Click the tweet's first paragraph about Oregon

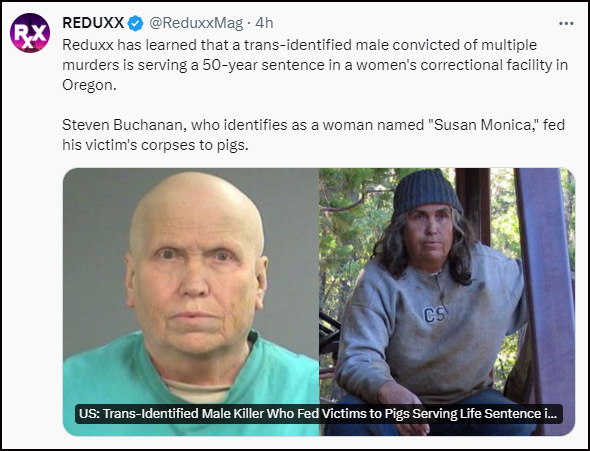315,65
